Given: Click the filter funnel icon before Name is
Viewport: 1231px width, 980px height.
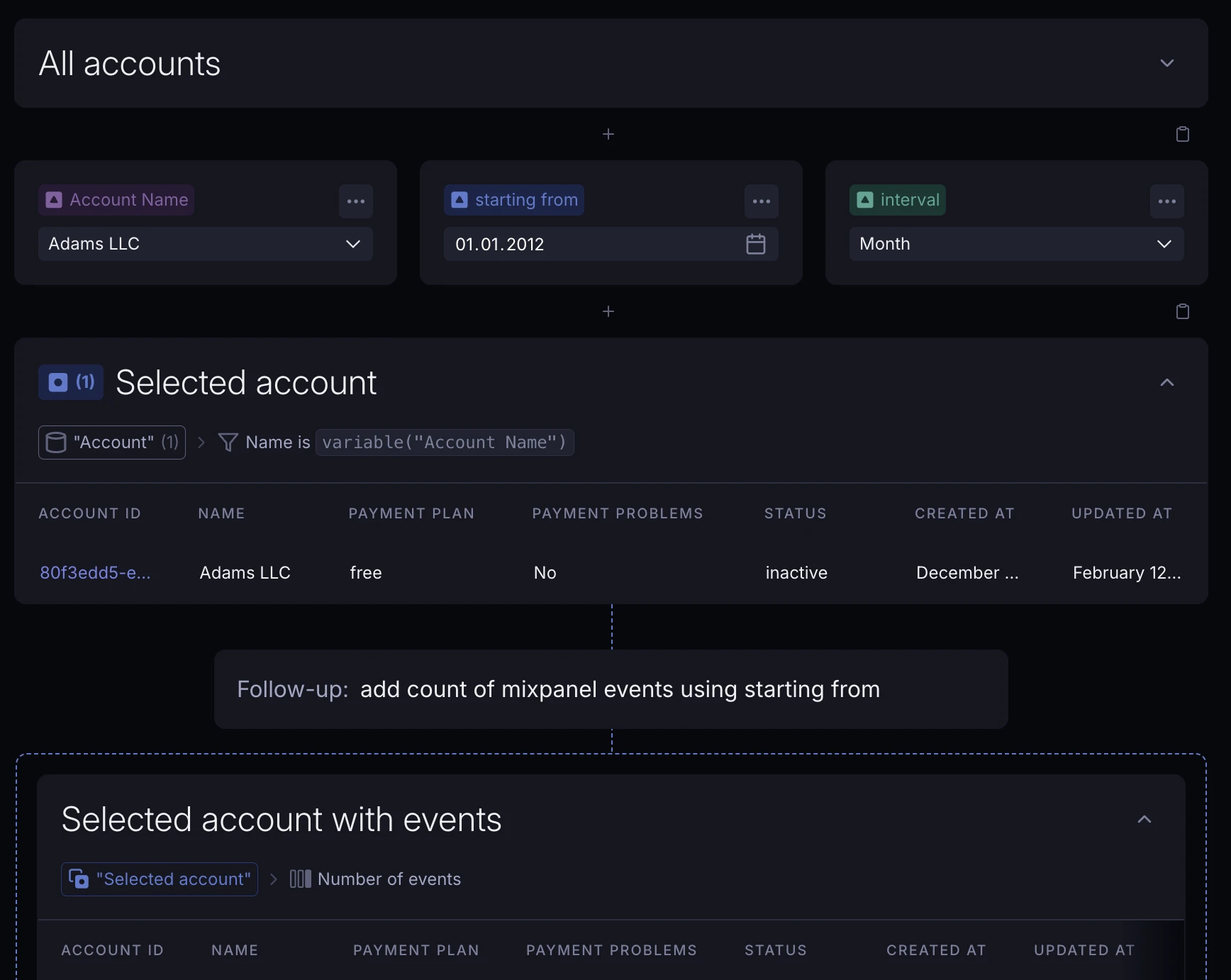Looking at the screenshot, I should pos(228,442).
